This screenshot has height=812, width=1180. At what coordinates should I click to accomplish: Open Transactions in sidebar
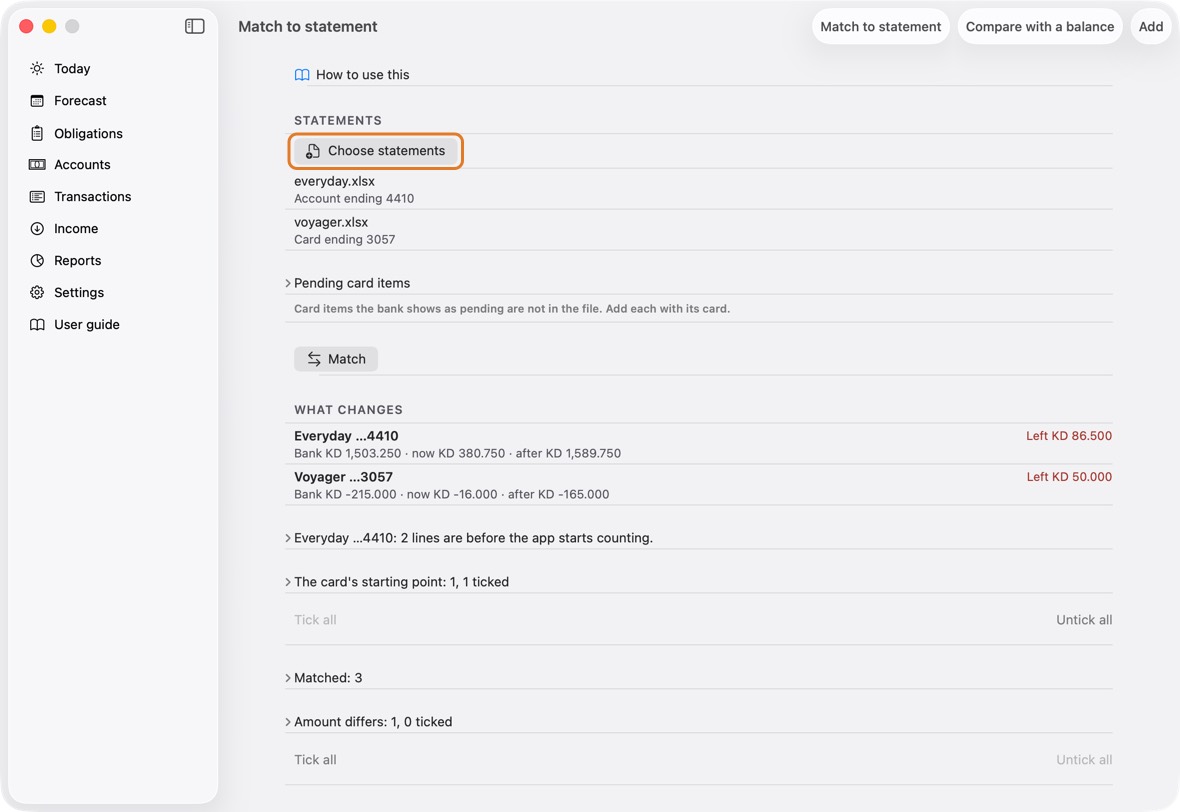pyautogui.click(x=93, y=196)
